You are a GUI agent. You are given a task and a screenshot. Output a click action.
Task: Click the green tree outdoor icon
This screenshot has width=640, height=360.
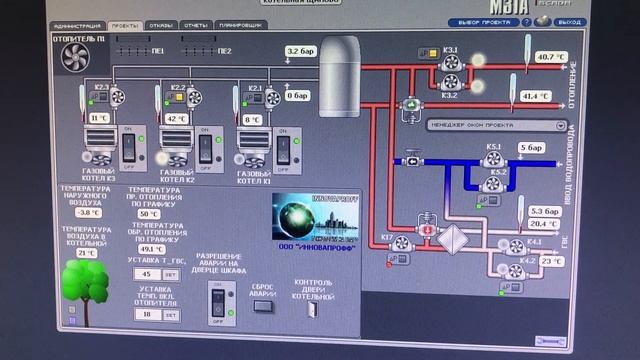coord(85,292)
